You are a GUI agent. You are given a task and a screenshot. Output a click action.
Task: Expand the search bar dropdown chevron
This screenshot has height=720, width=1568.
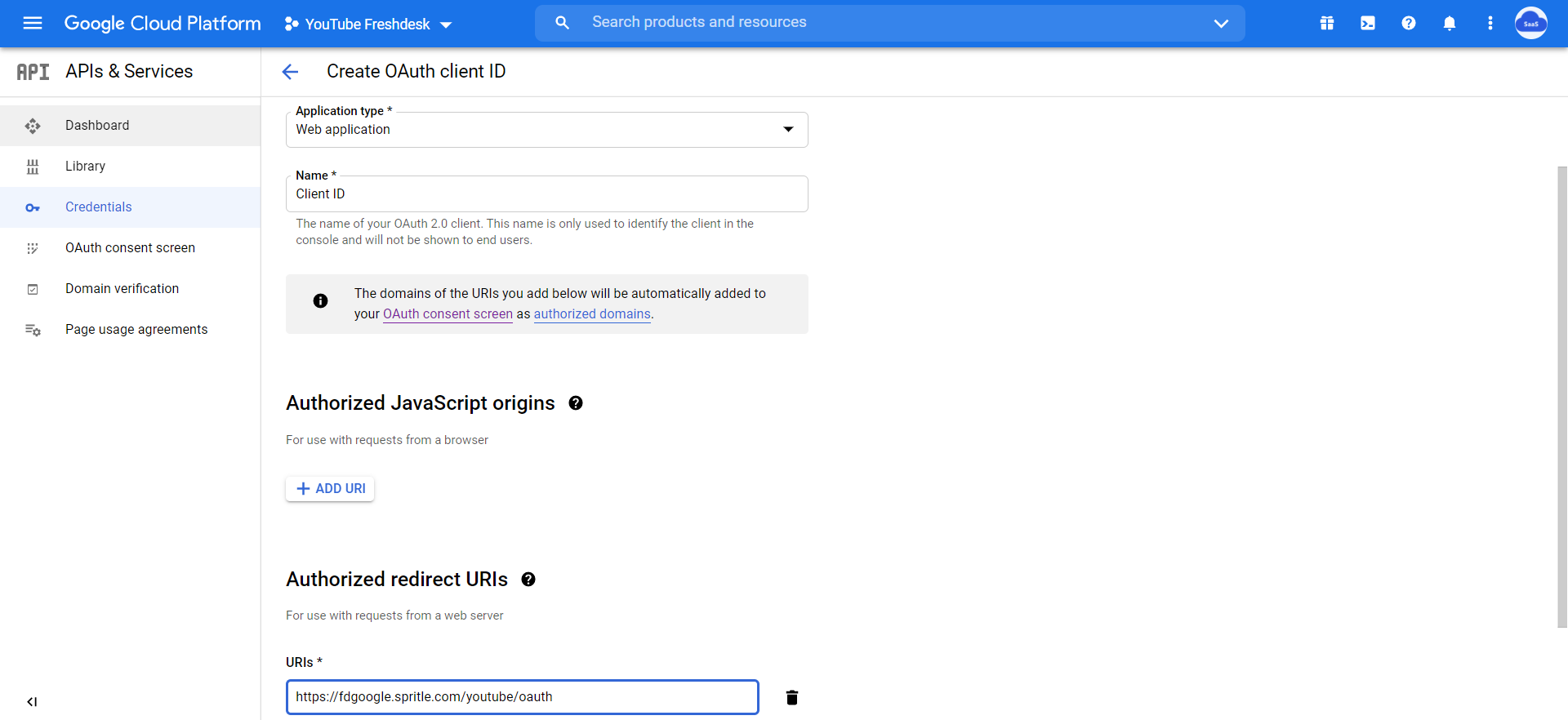1221,24
